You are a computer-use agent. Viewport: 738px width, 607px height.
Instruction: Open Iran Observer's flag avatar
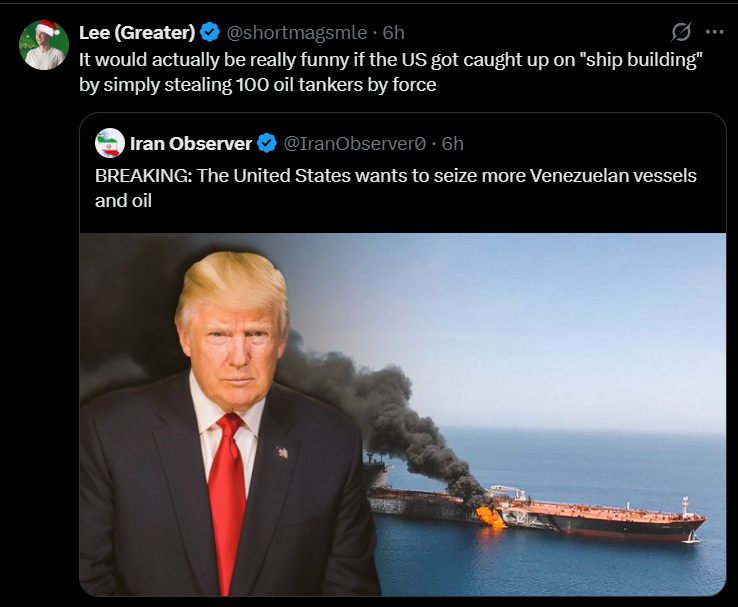(x=110, y=143)
